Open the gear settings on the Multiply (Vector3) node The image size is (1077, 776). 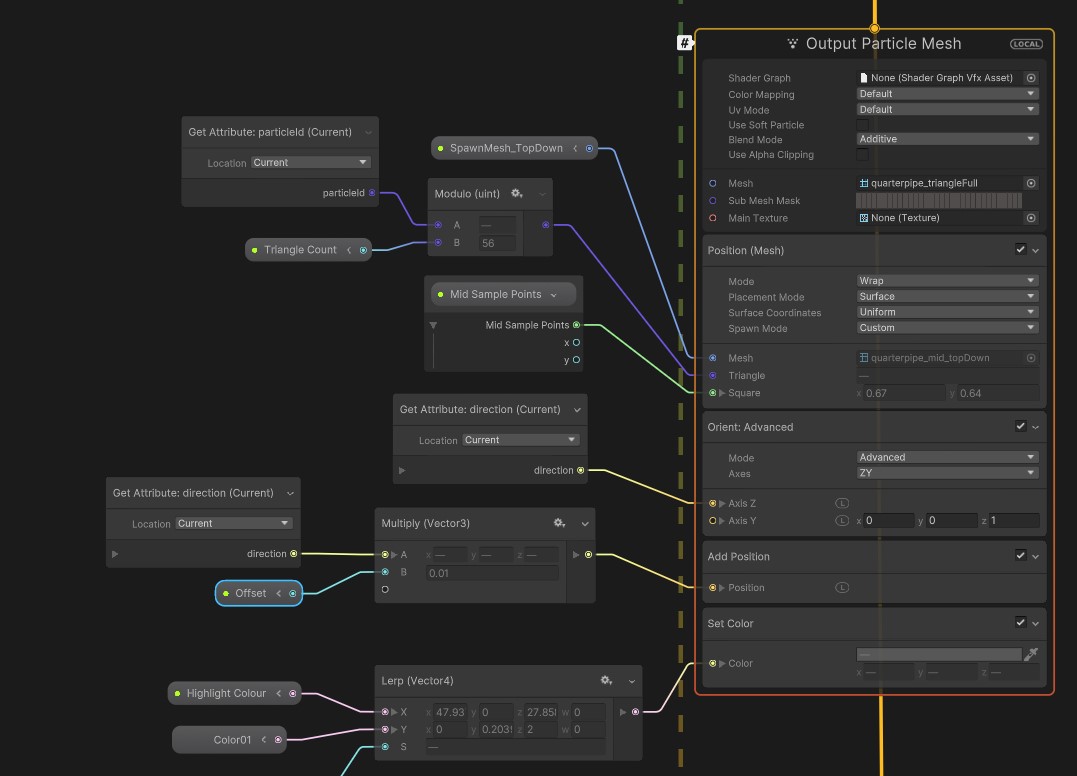pyautogui.click(x=559, y=522)
